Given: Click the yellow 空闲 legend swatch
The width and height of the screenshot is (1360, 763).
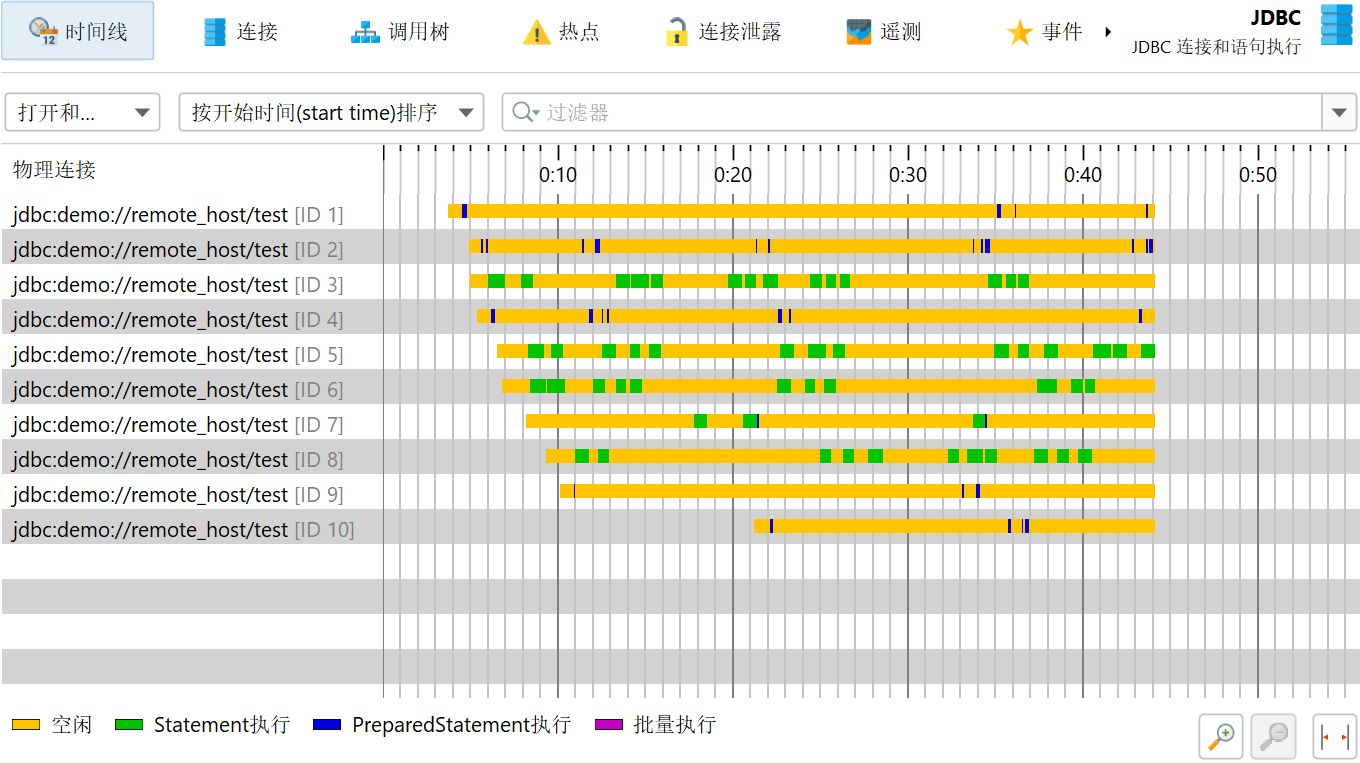Looking at the screenshot, I should (26, 724).
